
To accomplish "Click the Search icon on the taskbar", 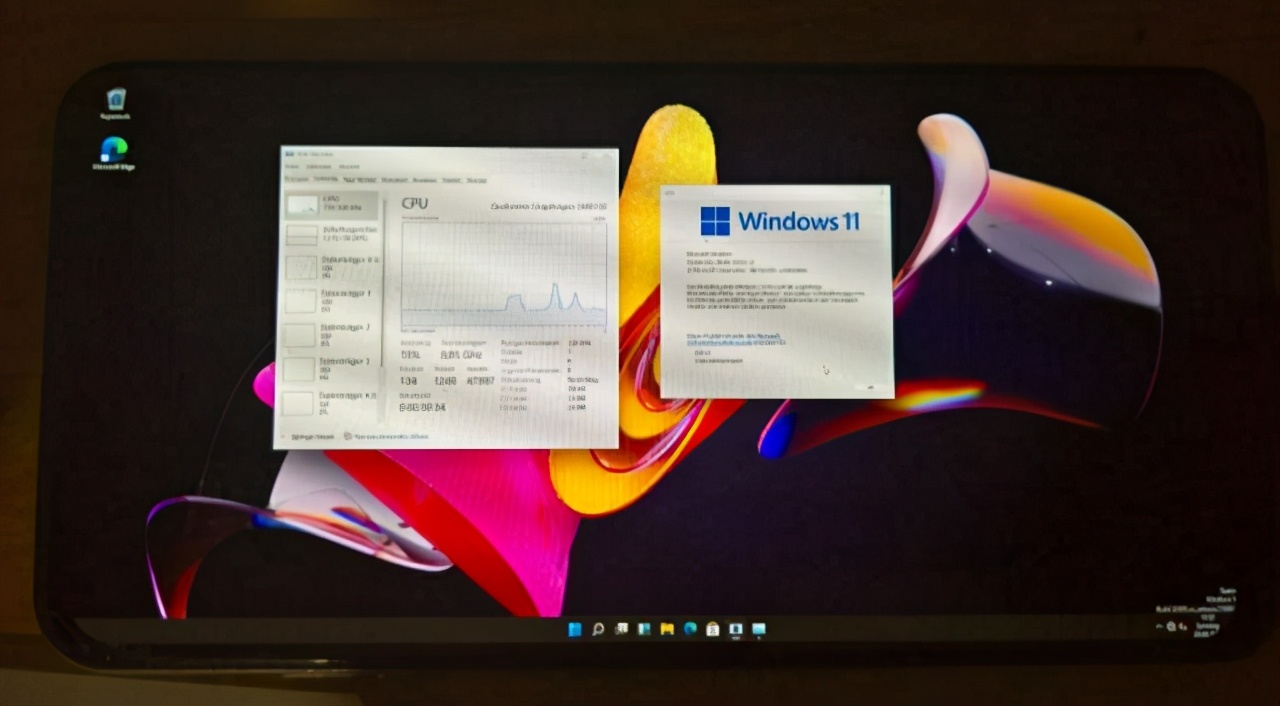I will [x=598, y=629].
